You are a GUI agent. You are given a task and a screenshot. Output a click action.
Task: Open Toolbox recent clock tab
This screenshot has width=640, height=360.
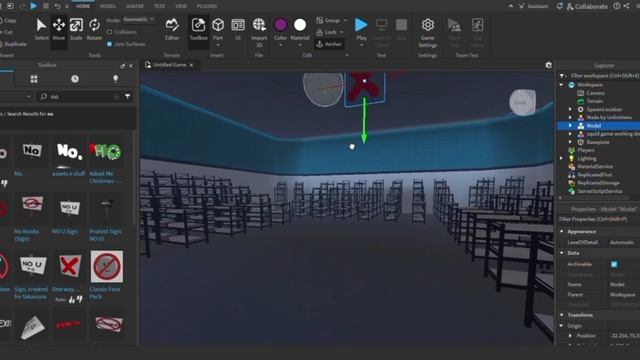click(75, 79)
